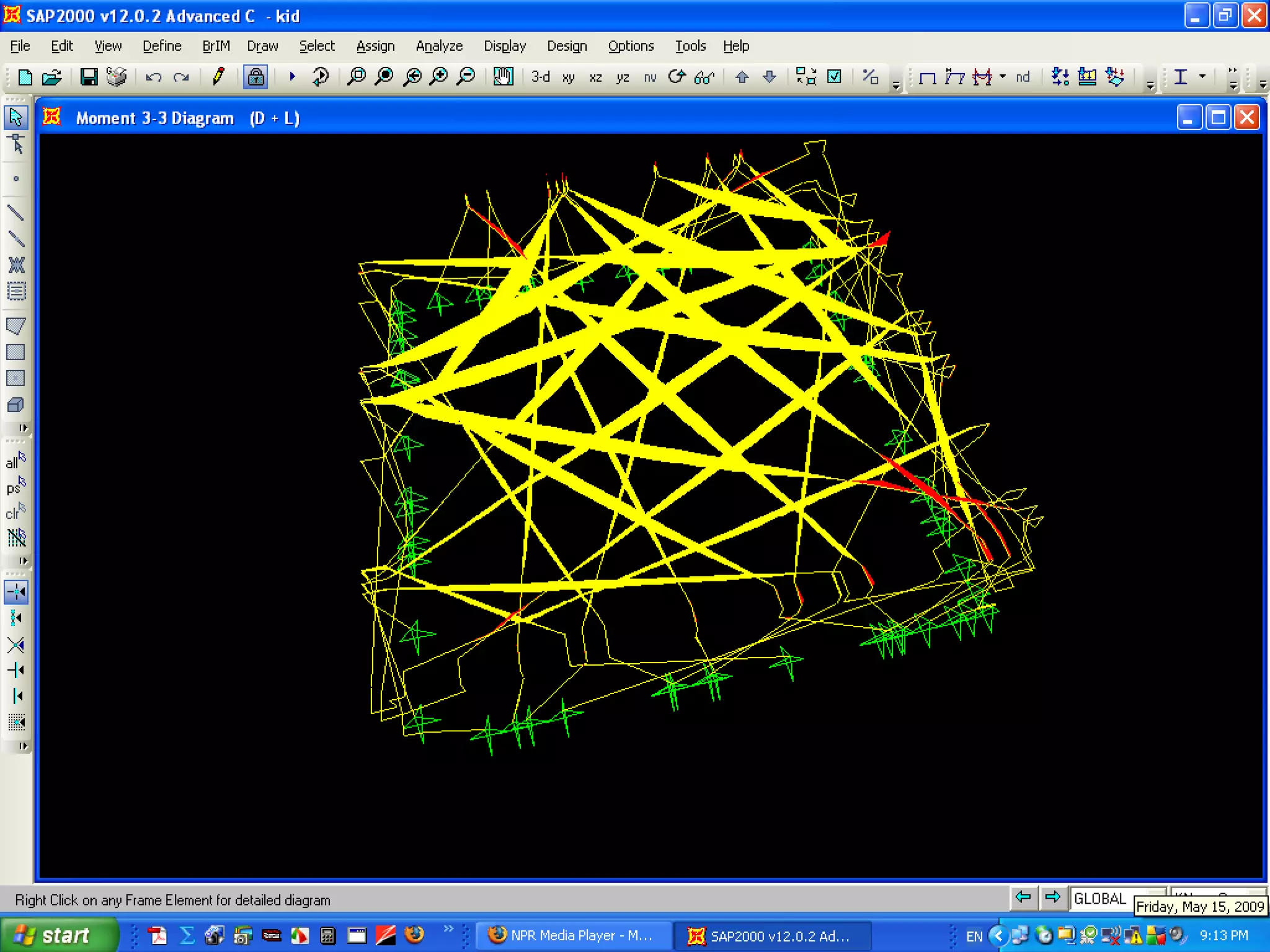
Task: Click the Select All 'all' button
Action: tap(16, 461)
